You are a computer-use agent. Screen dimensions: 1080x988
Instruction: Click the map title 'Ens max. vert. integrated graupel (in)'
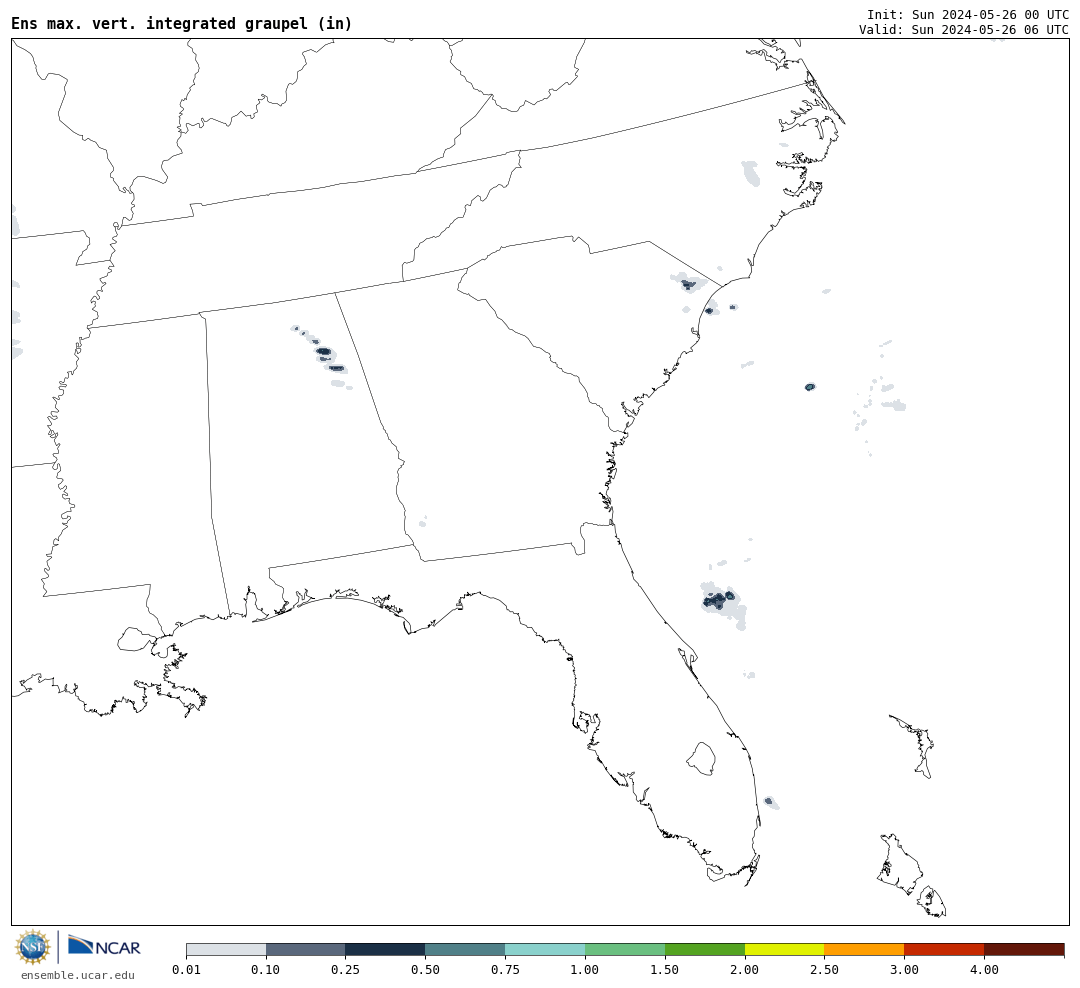tap(182, 23)
